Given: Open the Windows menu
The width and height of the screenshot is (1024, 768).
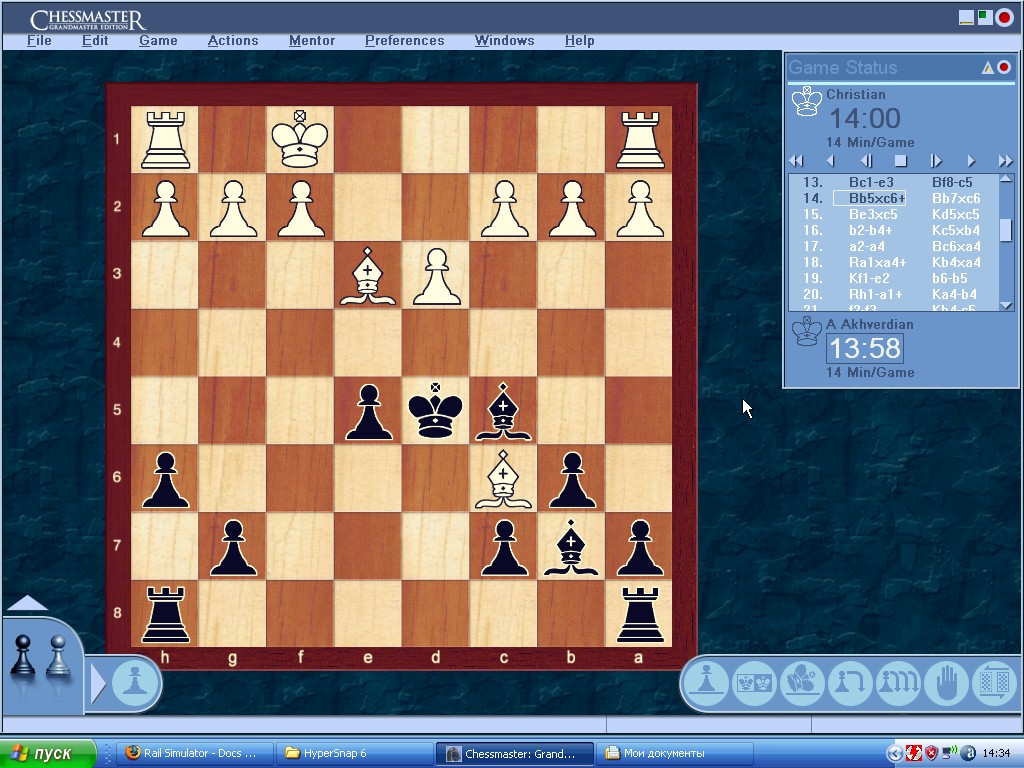Looking at the screenshot, I should 504,40.
